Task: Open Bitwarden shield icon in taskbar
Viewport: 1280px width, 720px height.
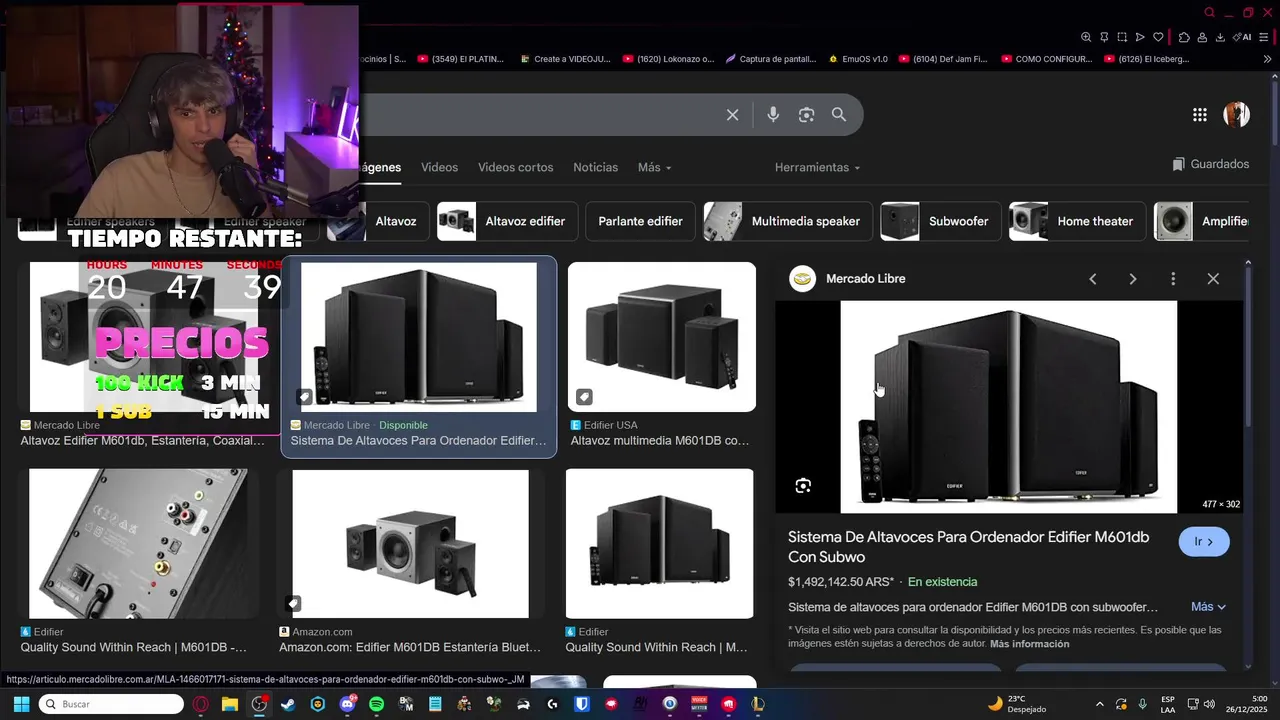Action: click(582, 704)
